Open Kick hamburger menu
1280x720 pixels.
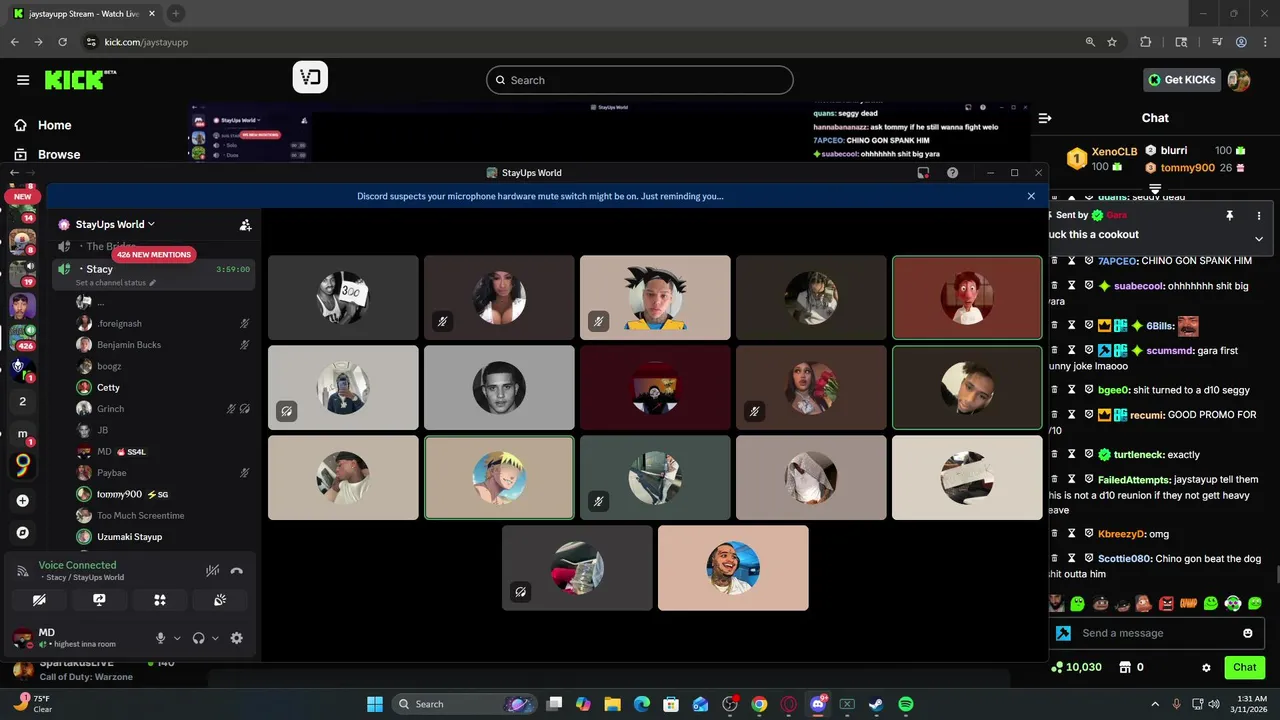coord(23,80)
